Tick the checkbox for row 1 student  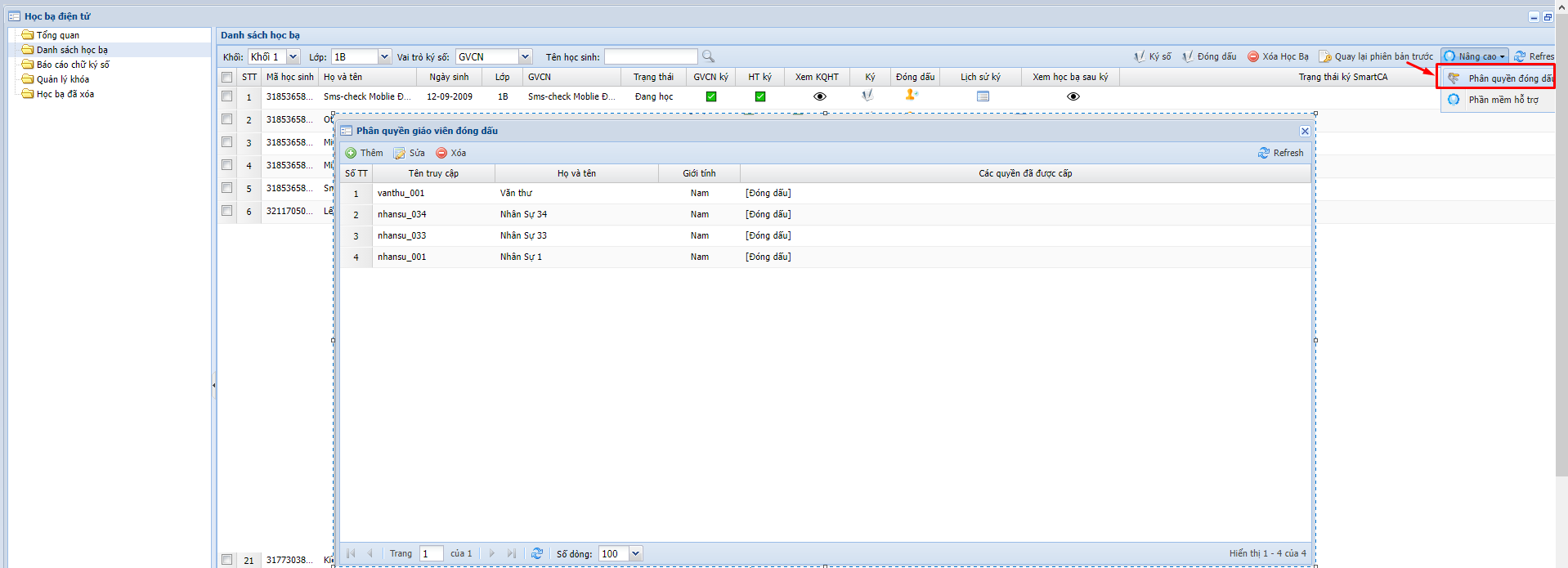pos(227,96)
